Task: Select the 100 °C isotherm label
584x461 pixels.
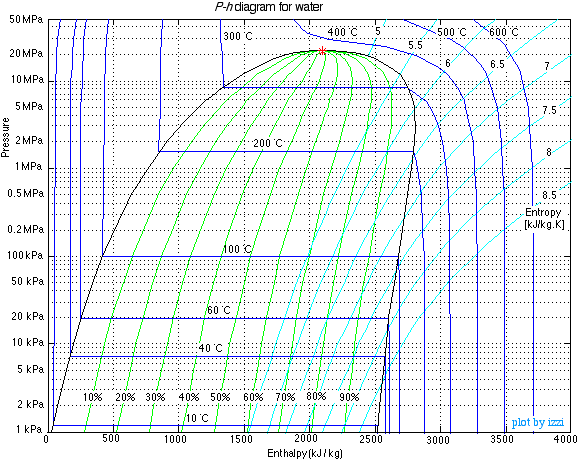Action: 237,249
